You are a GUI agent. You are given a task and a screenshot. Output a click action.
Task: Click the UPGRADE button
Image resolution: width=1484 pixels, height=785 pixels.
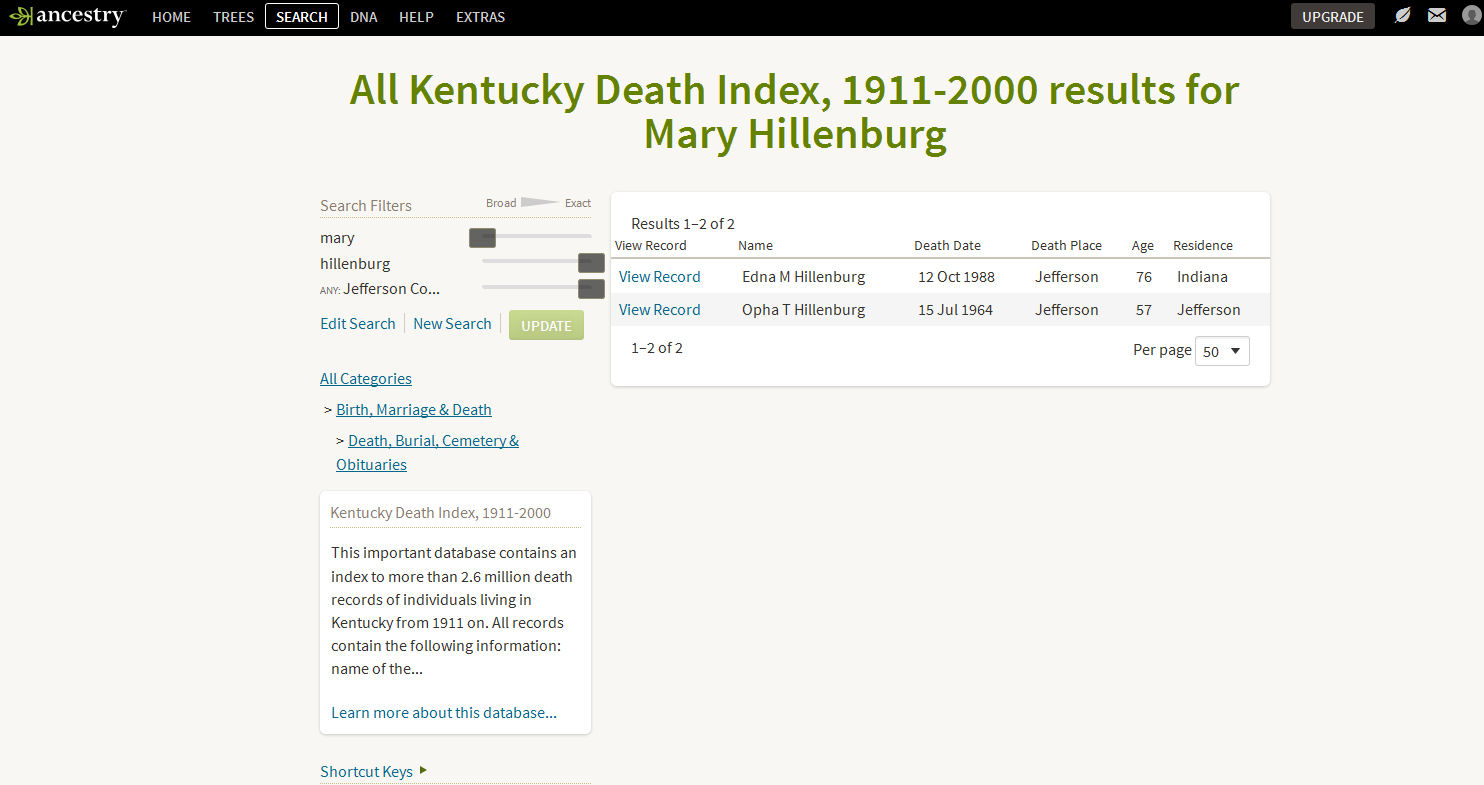point(1332,17)
